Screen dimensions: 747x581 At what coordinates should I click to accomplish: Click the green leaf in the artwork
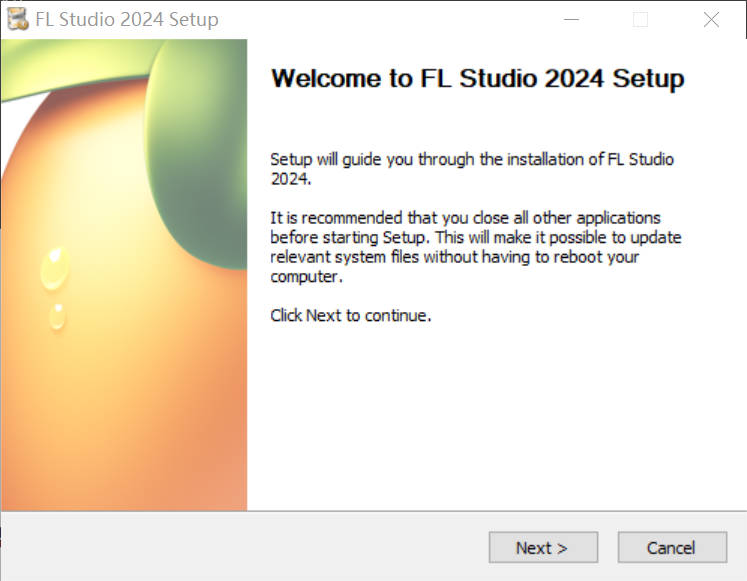pos(200,160)
